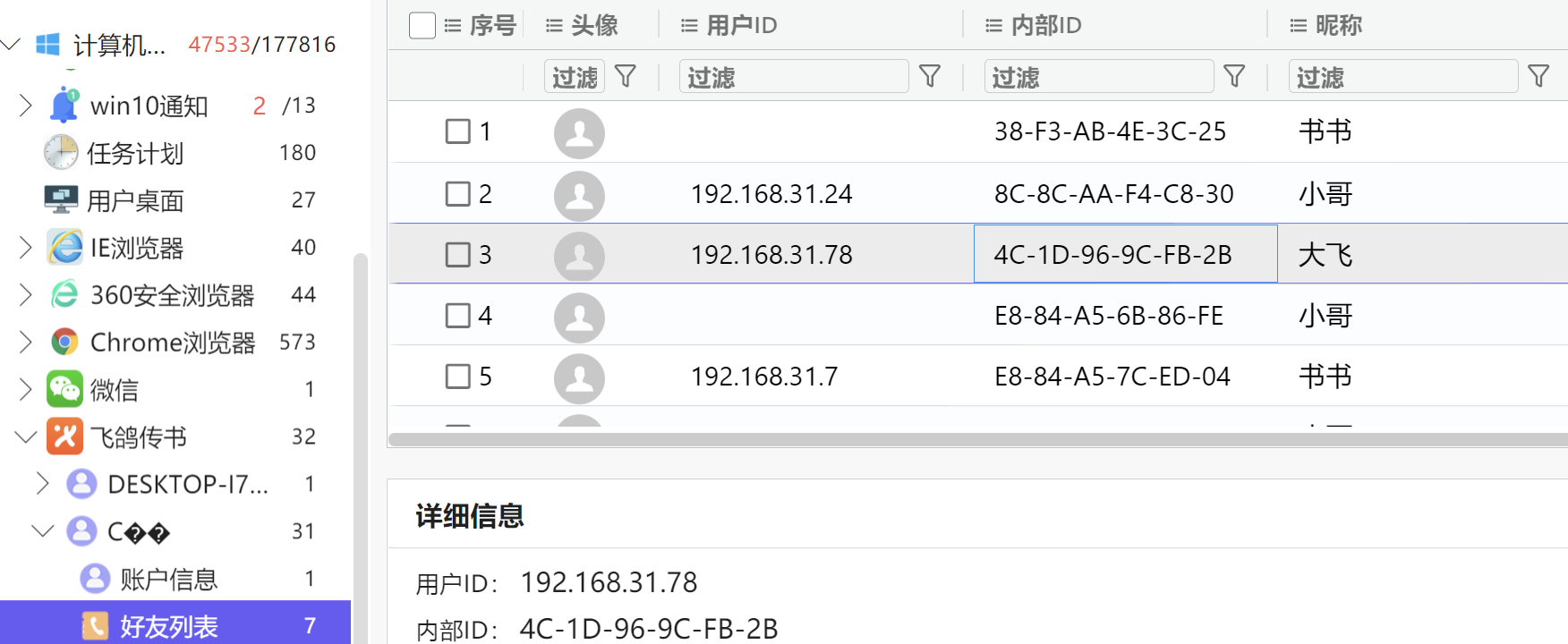Open the 账户信息 tree item
Viewport: 1568px width, 644px height.
[x=168, y=580]
